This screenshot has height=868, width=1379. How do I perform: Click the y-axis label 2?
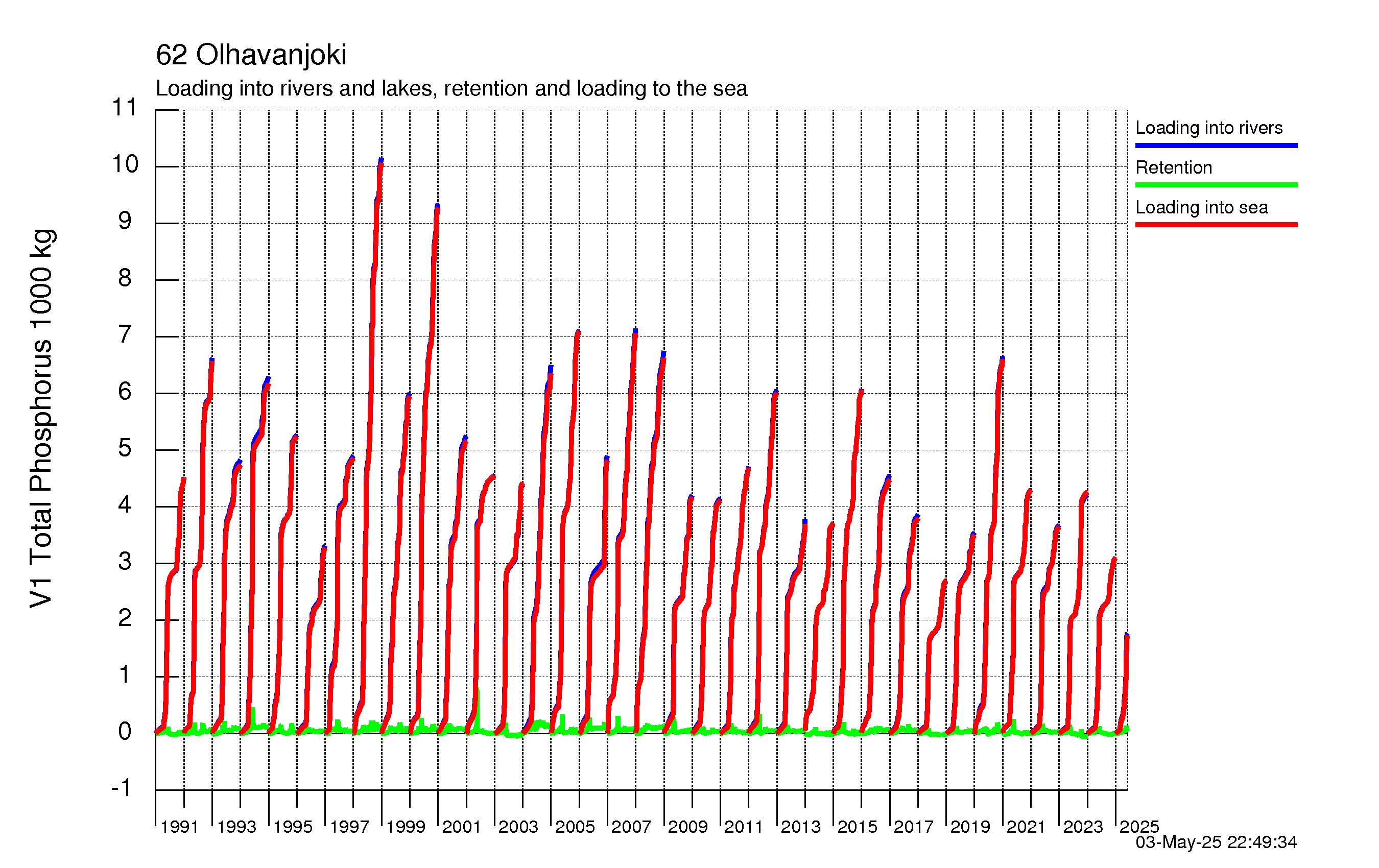124,618
